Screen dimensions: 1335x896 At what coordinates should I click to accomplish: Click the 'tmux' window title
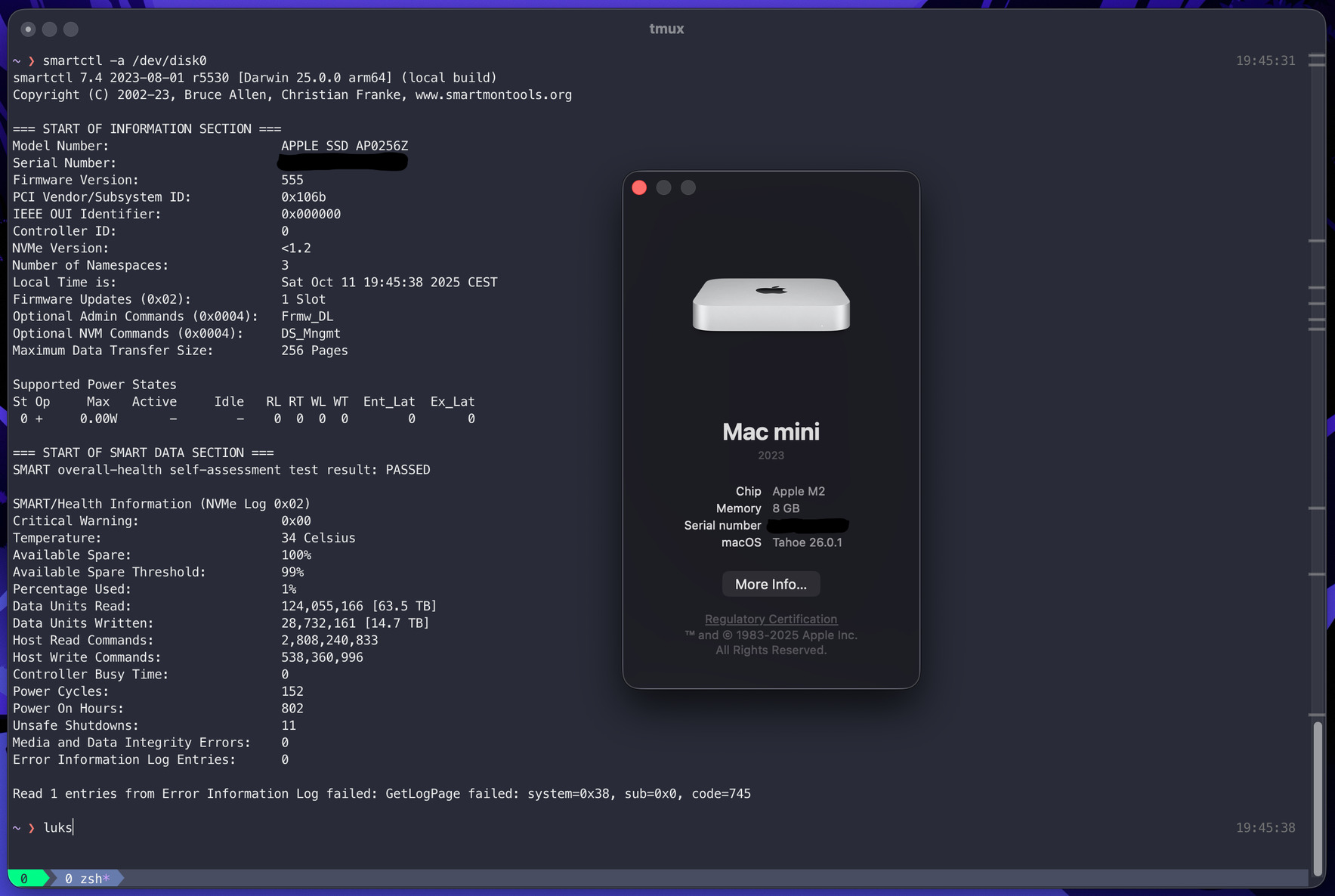point(666,29)
